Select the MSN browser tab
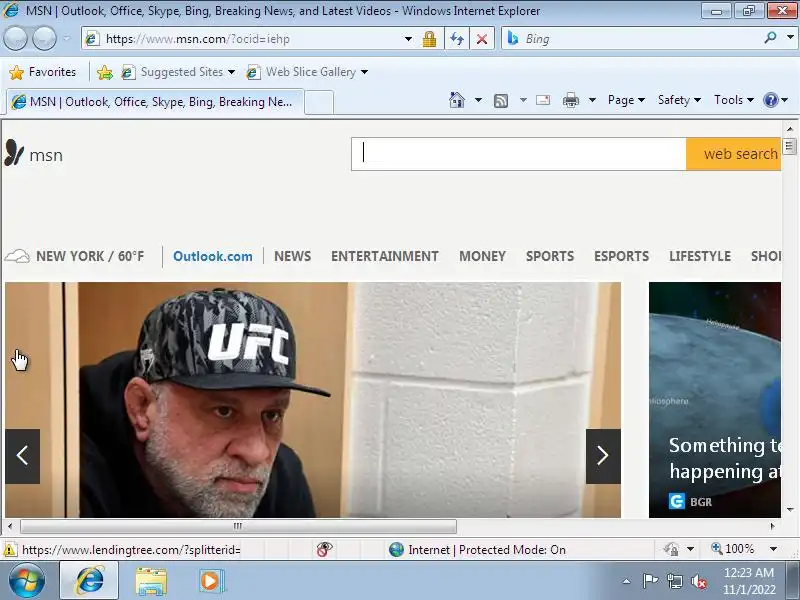The image size is (800, 600). pos(155,102)
